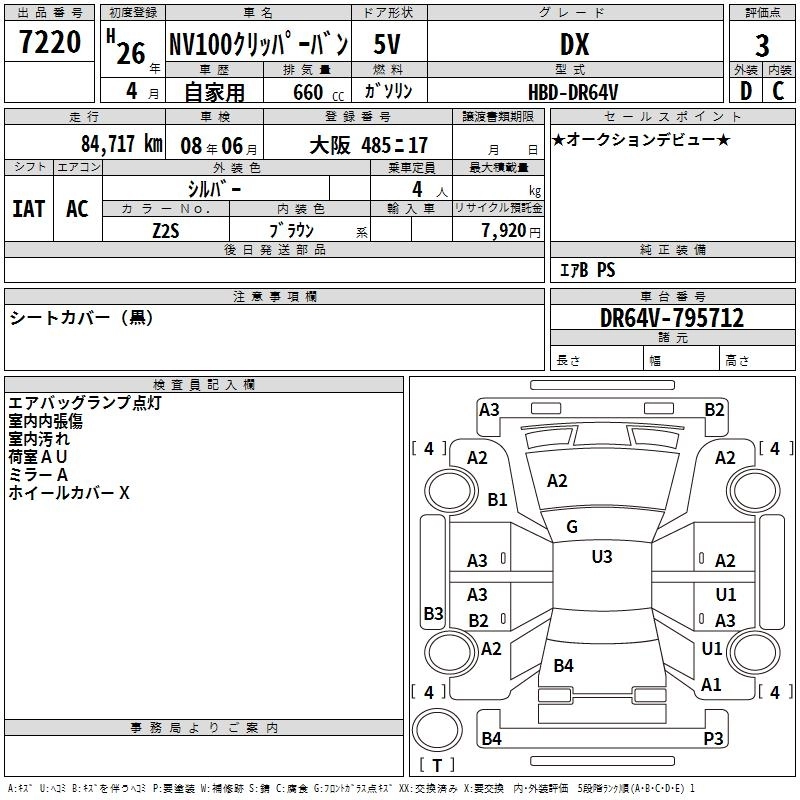Select the オークションデビュー sales point text

click(x=641, y=139)
